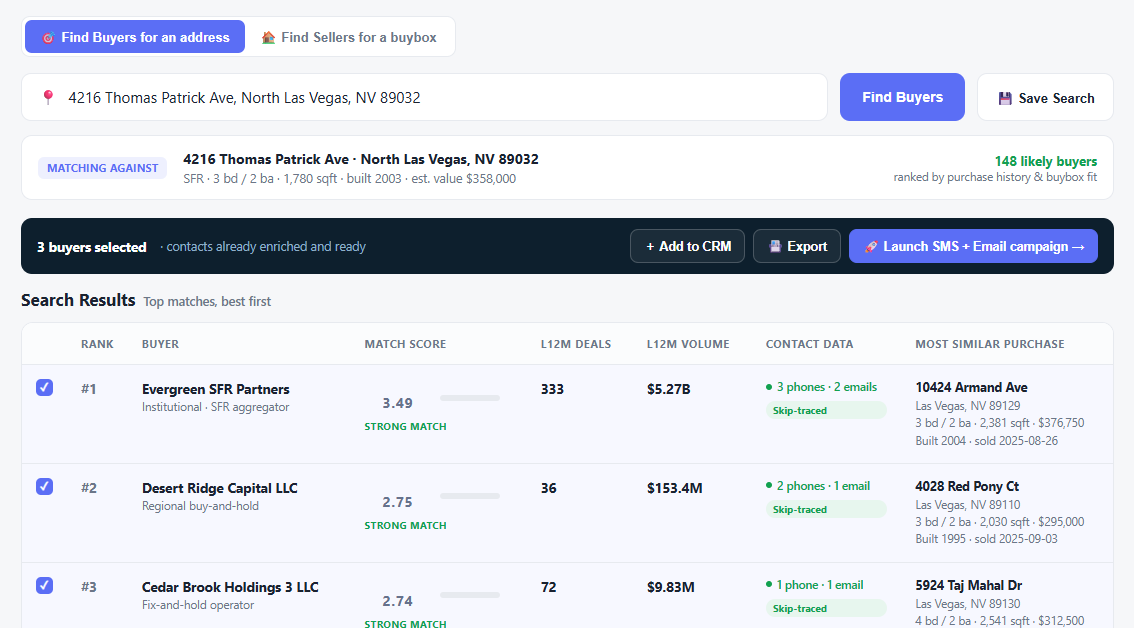Click the 3.49 match score value
This screenshot has width=1134, height=628.
point(398,403)
